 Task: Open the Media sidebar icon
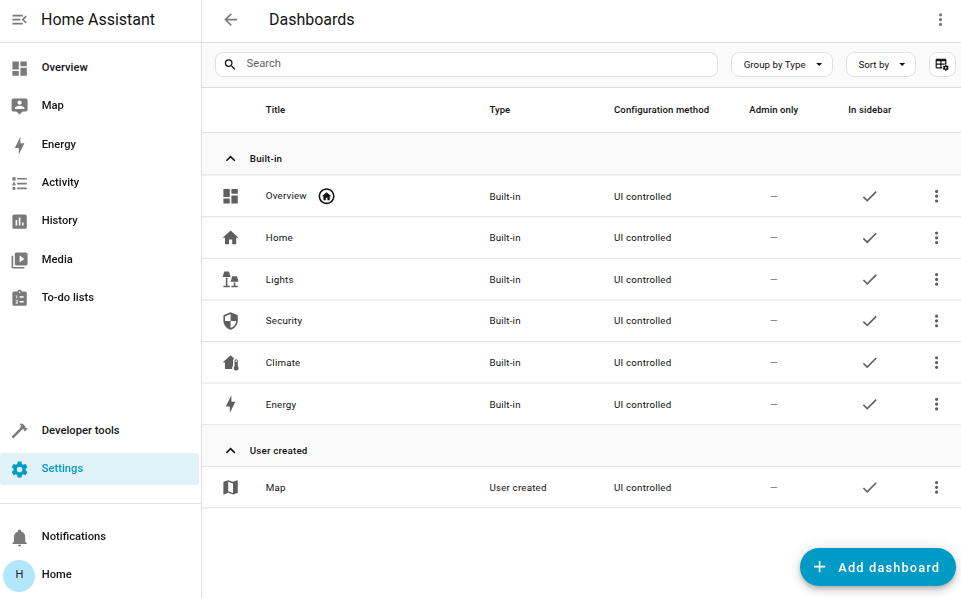(x=19, y=258)
